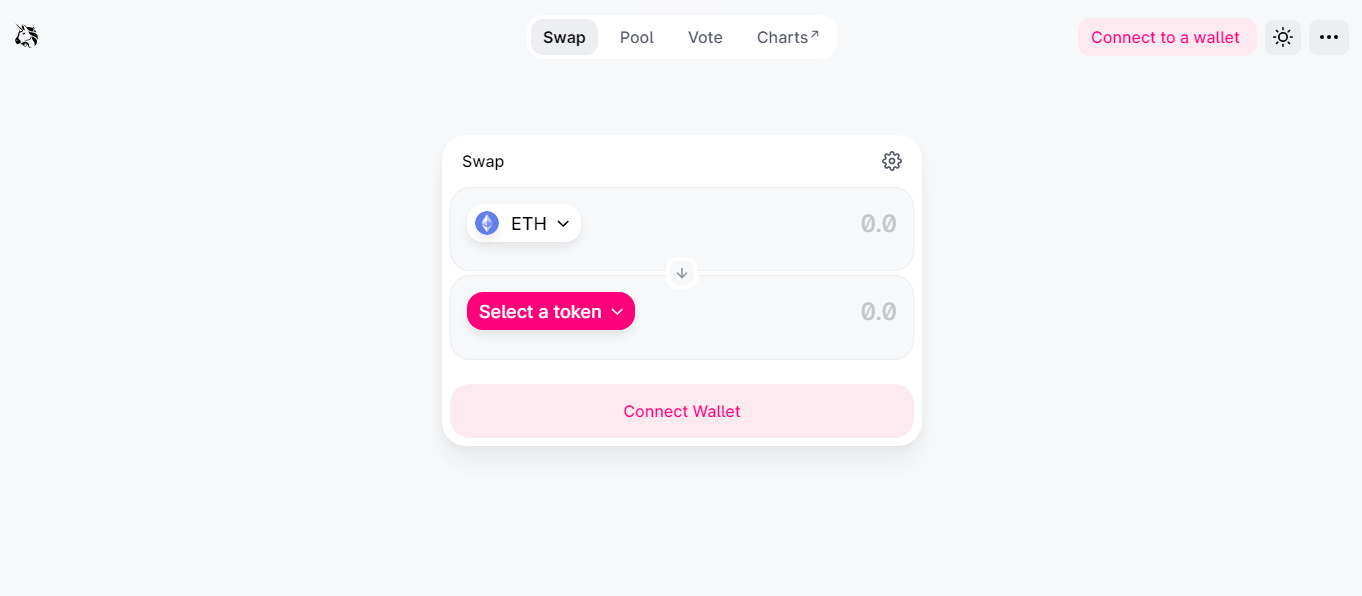Switch to the Swap tab

click(x=564, y=37)
